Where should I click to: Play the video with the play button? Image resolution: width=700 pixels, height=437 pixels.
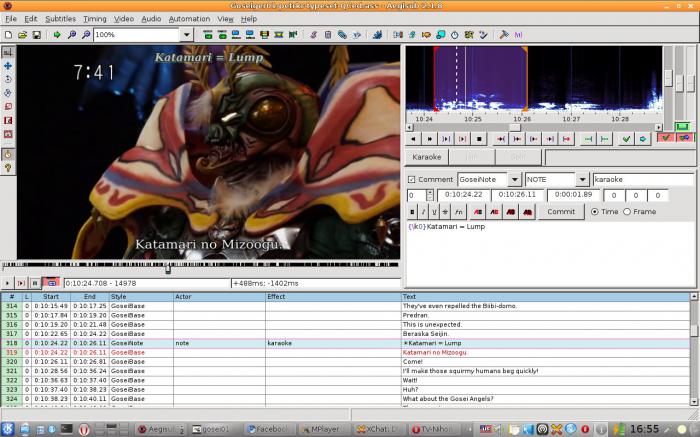(7, 283)
